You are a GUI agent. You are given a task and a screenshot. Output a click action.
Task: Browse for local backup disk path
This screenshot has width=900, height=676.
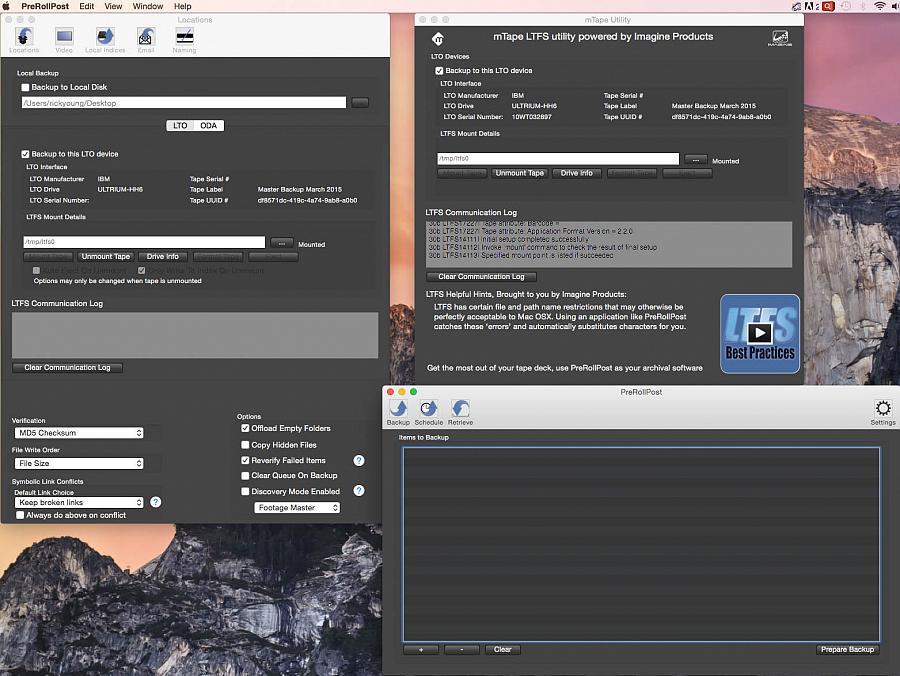pos(360,103)
